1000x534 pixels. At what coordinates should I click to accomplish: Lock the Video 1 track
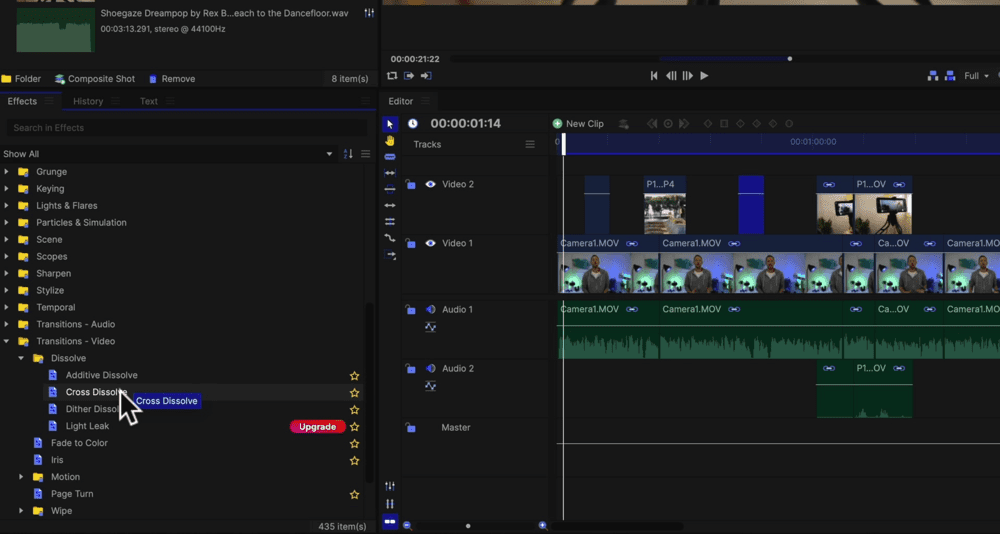pos(411,243)
